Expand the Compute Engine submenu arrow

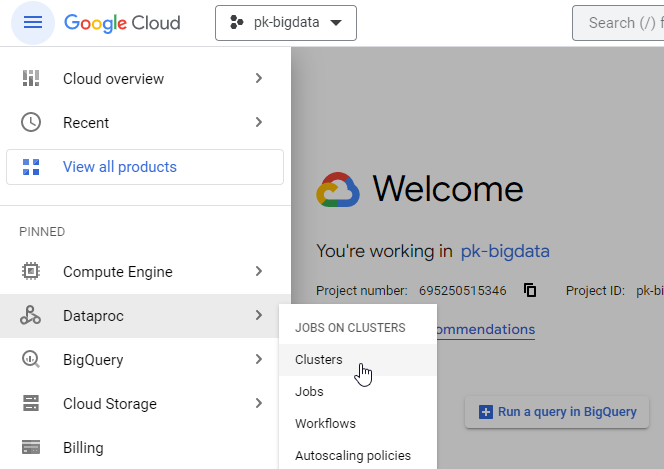[x=259, y=272]
